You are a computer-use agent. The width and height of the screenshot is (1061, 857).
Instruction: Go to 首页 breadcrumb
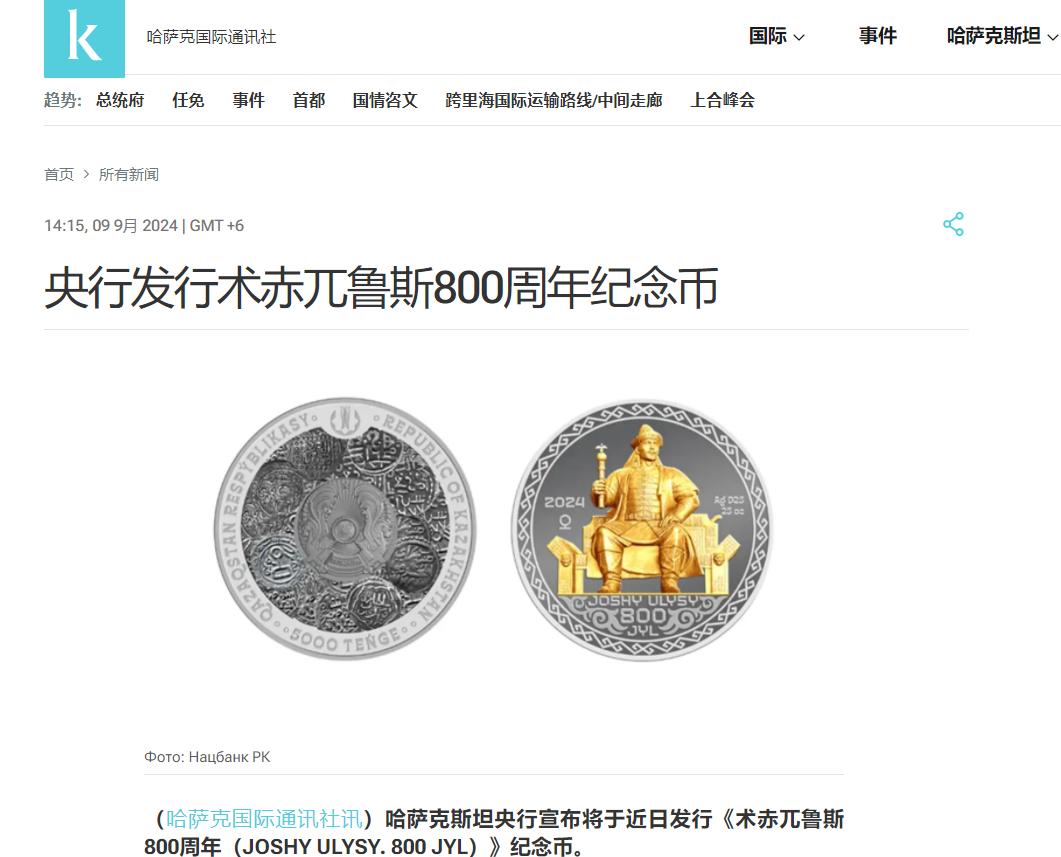pyautogui.click(x=59, y=175)
